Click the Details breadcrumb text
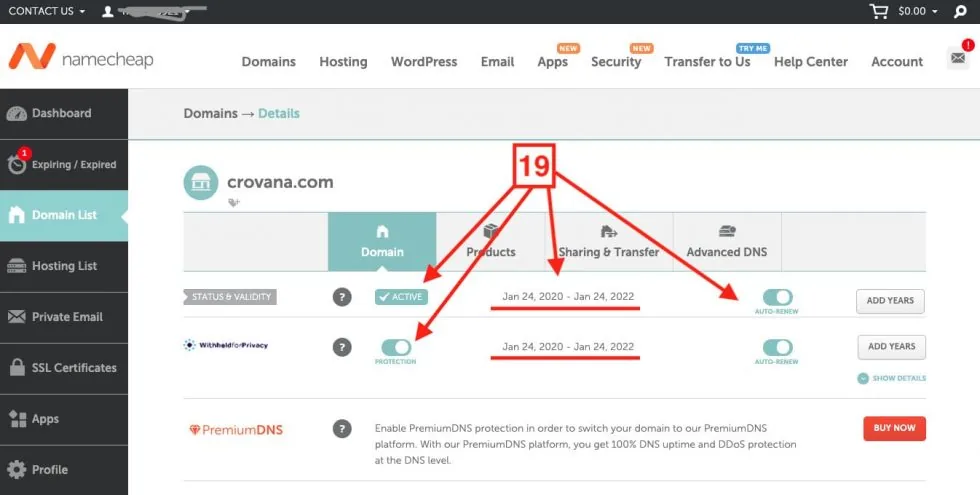The height and width of the screenshot is (495, 980). click(x=279, y=114)
